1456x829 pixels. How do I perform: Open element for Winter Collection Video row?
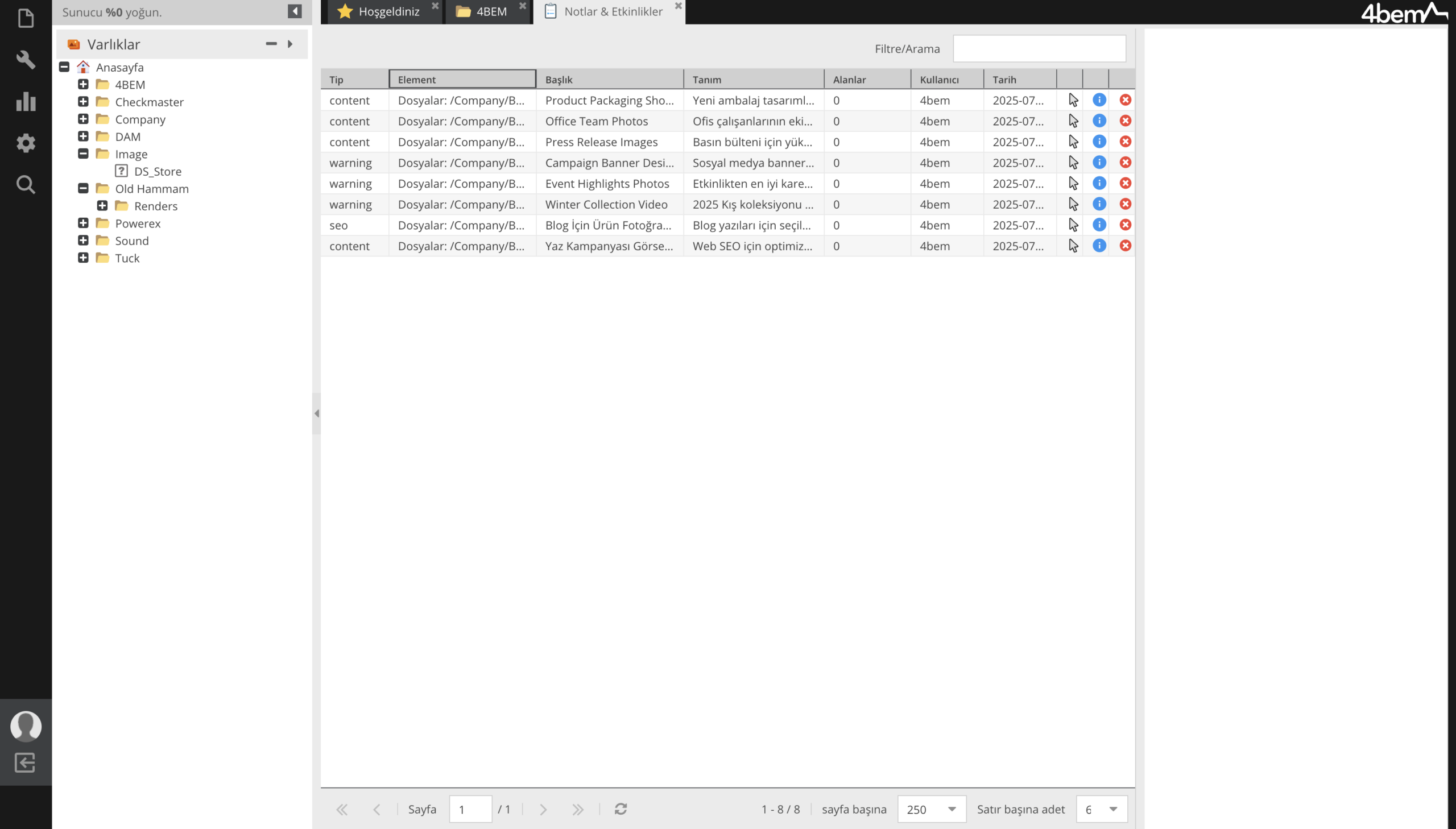[x=1073, y=204]
